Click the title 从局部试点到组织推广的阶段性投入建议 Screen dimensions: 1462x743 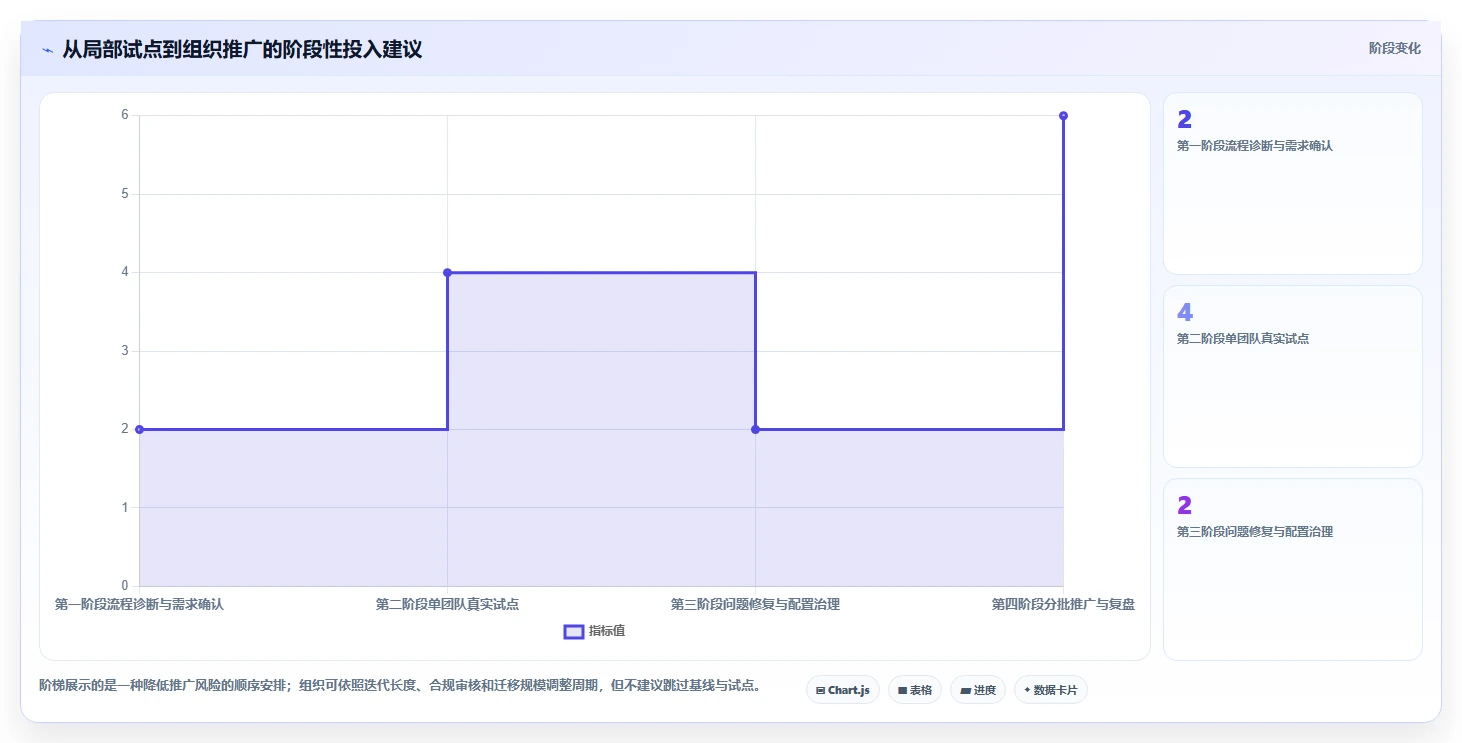tap(242, 49)
